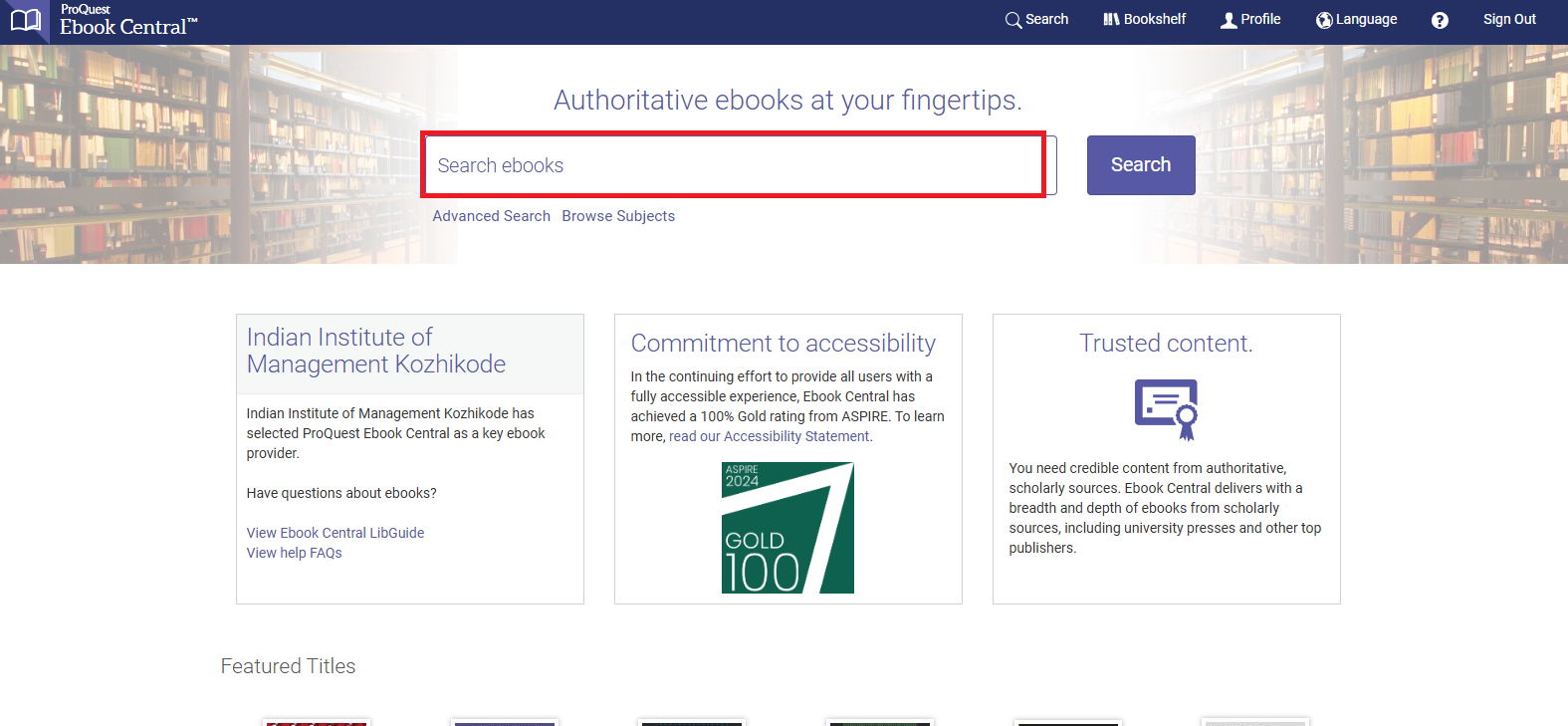Open help via question mark icon
The height and width of the screenshot is (726, 1568).
coord(1440,20)
